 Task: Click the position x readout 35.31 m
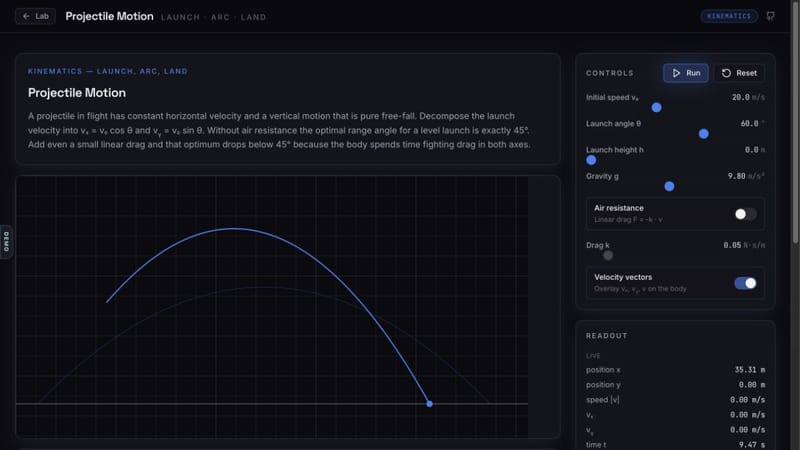pyautogui.click(x=749, y=369)
